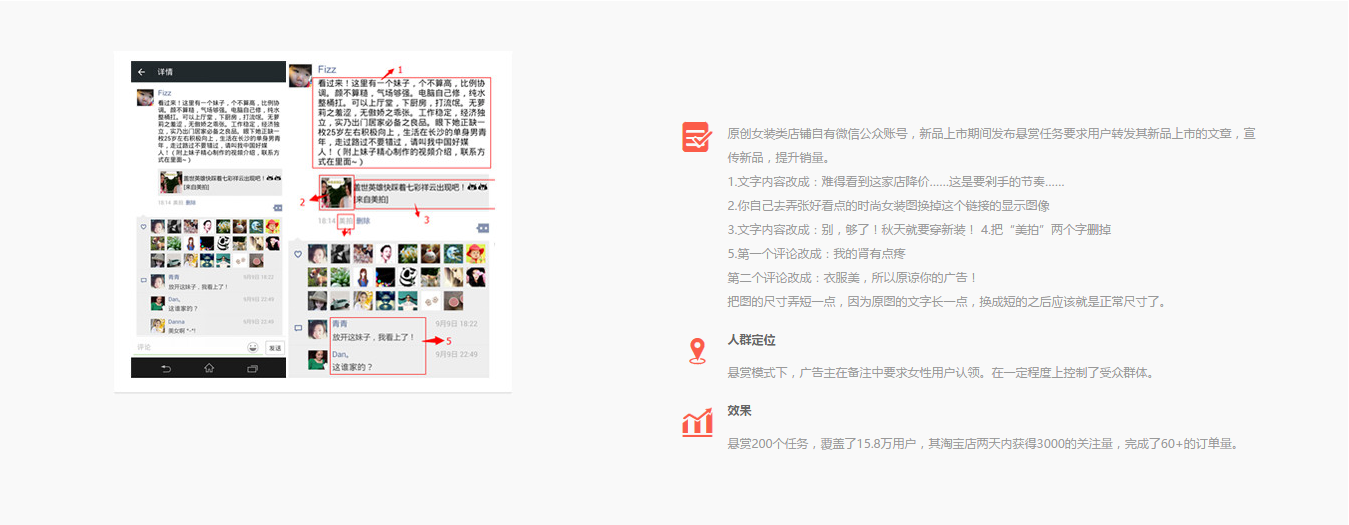Image resolution: width=1349 pixels, height=525 pixels.
Task: Click the Danna commenter avatar in the phone screen
Action: click(157, 325)
